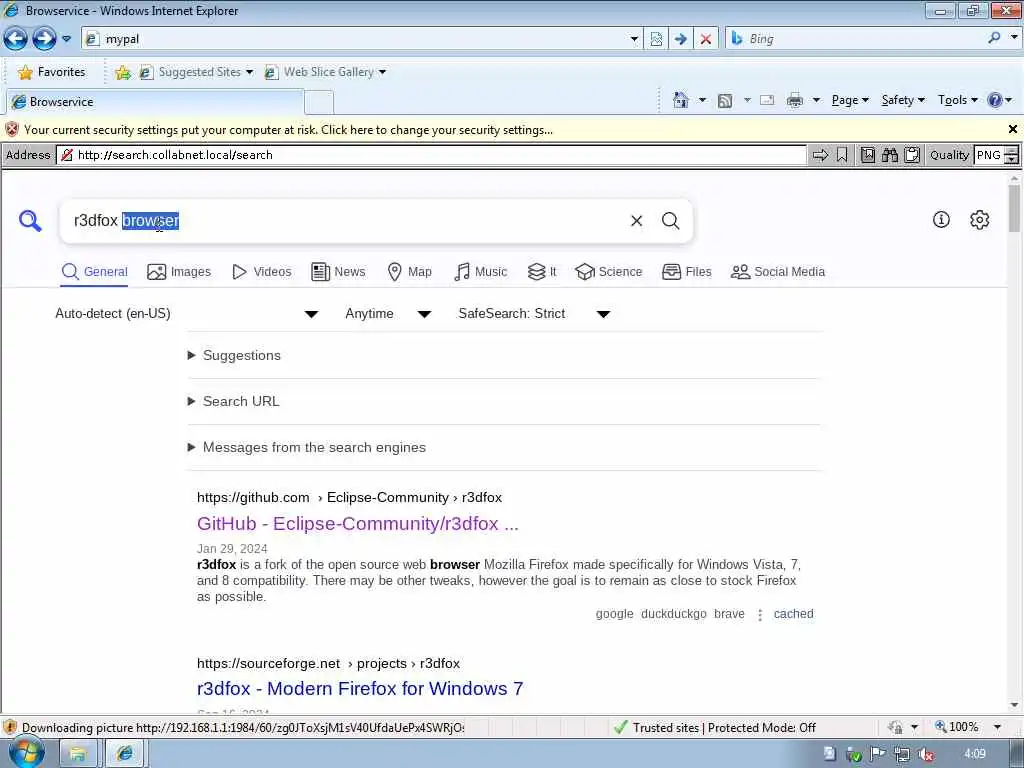Click the compatibility view icon in address bar
1024x768 pixels.
(656, 39)
